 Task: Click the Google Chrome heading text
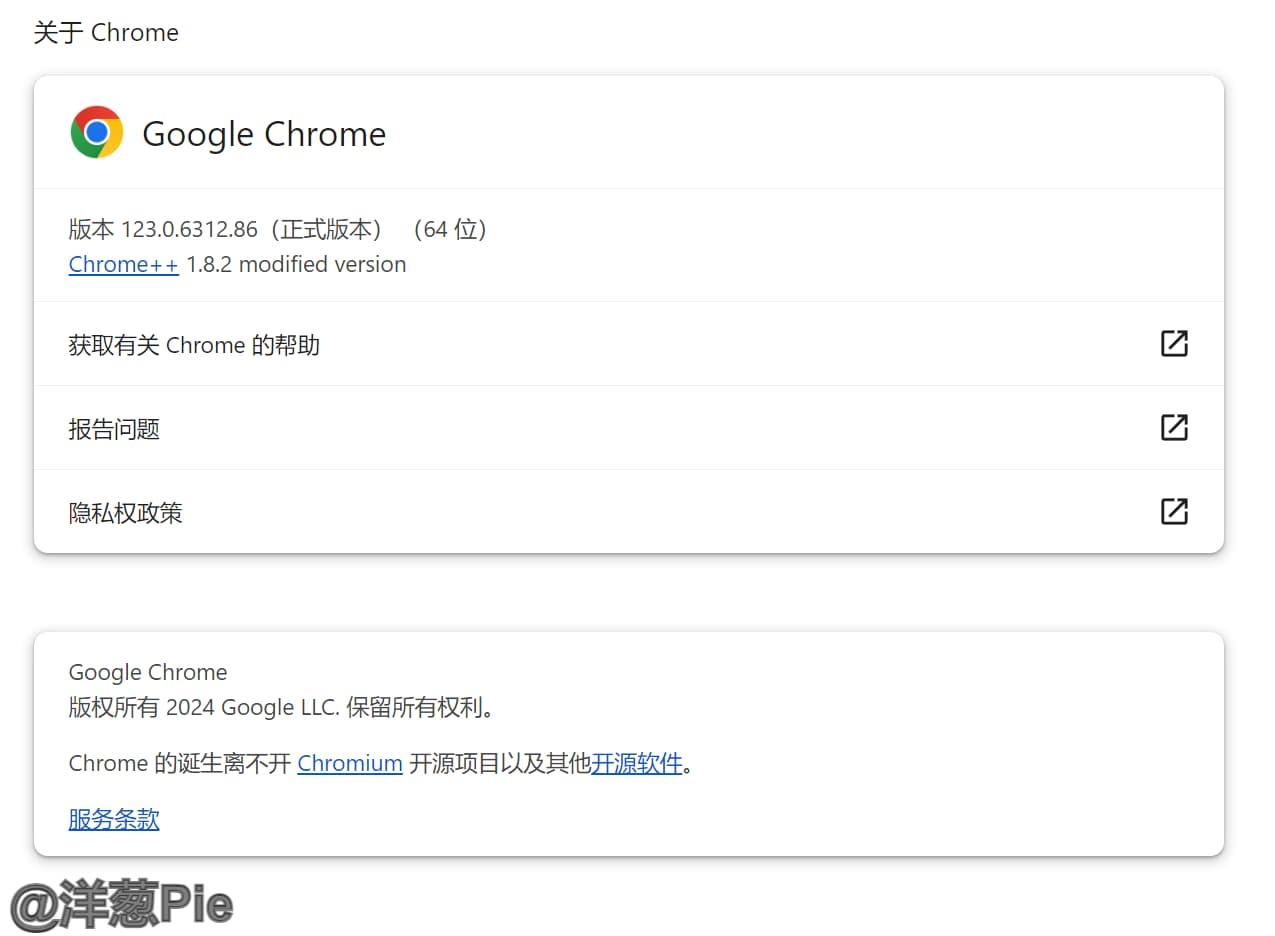pyautogui.click(x=264, y=133)
